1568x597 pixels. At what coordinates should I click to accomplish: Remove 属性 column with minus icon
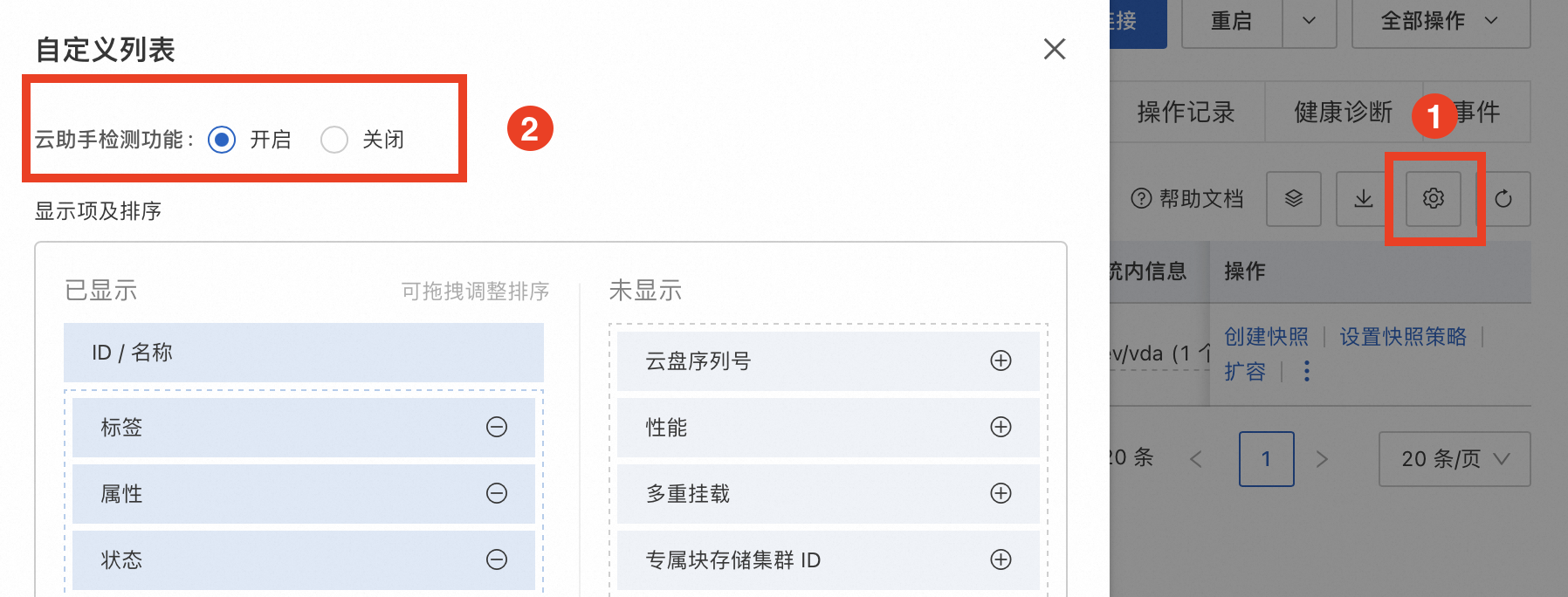497,493
